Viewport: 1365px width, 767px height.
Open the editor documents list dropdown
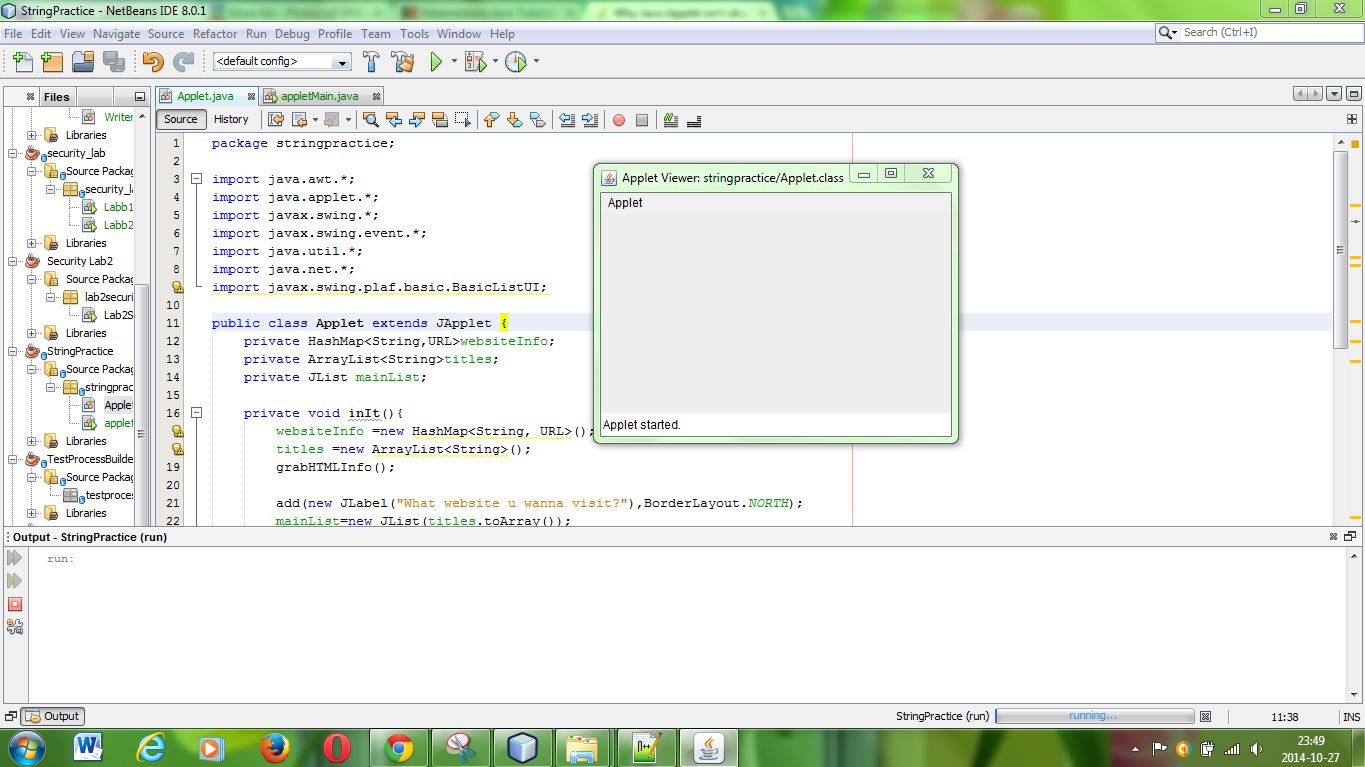tap(1334, 94)
